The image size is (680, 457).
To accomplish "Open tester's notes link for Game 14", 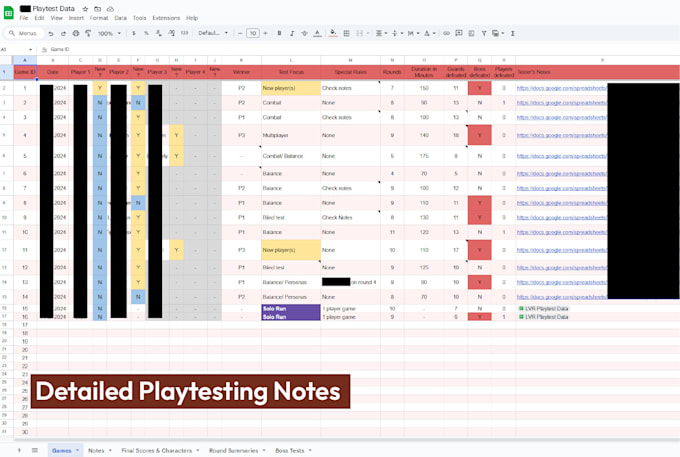I will 562,297.
